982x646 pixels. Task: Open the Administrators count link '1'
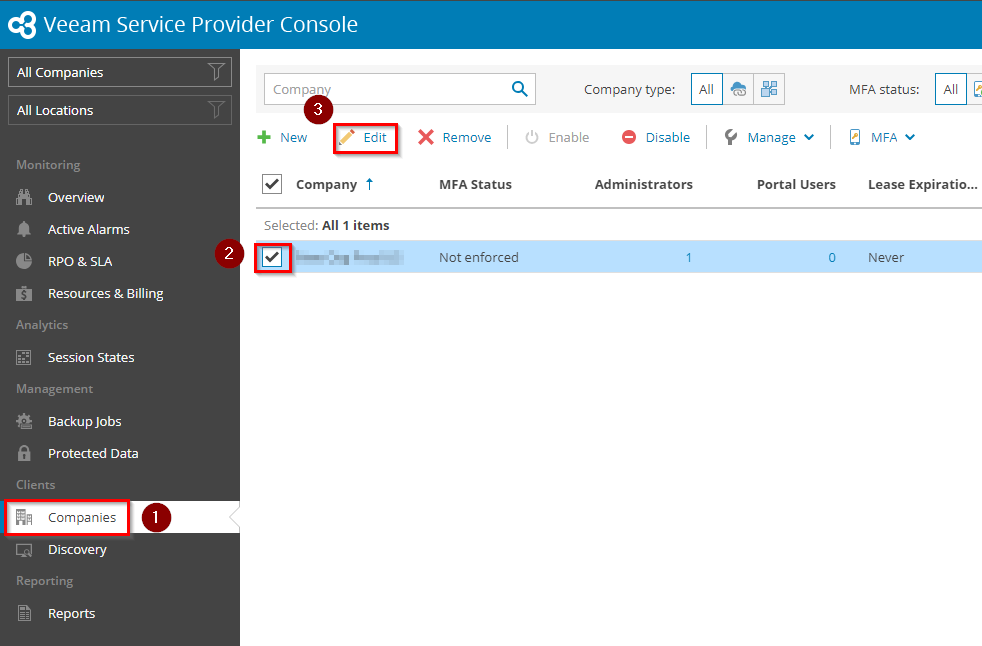tap(688, 258)
